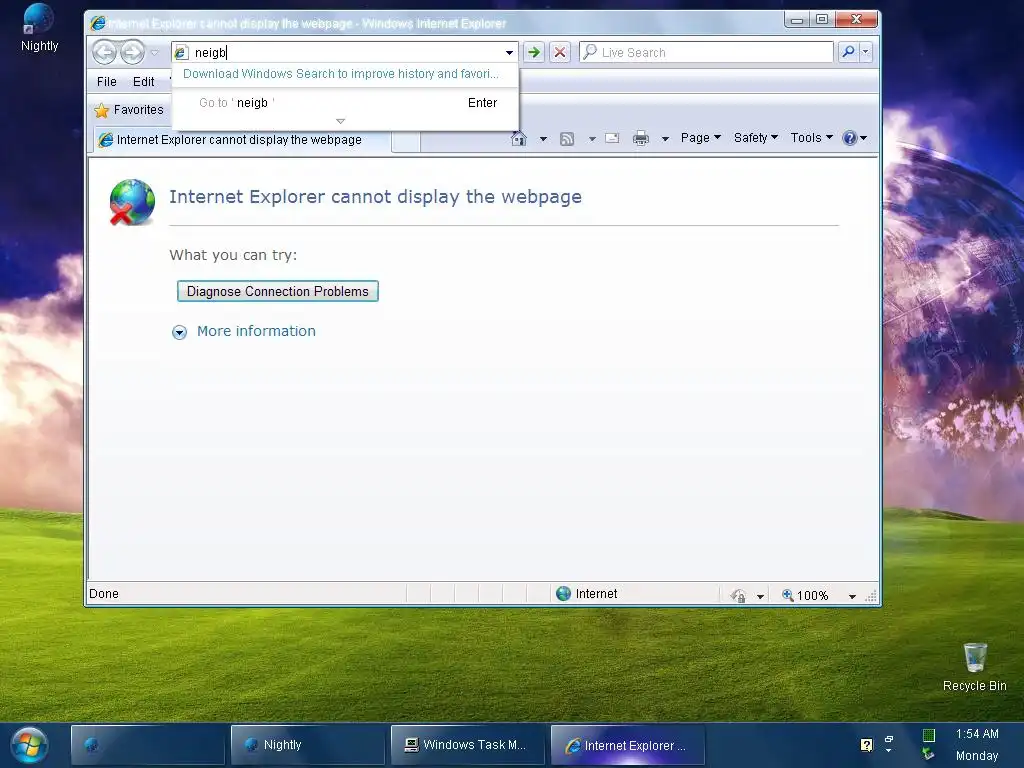The image size is (1024, 768).
Task: Click the RSS feeds icon
Action: (x=567, y=138)
